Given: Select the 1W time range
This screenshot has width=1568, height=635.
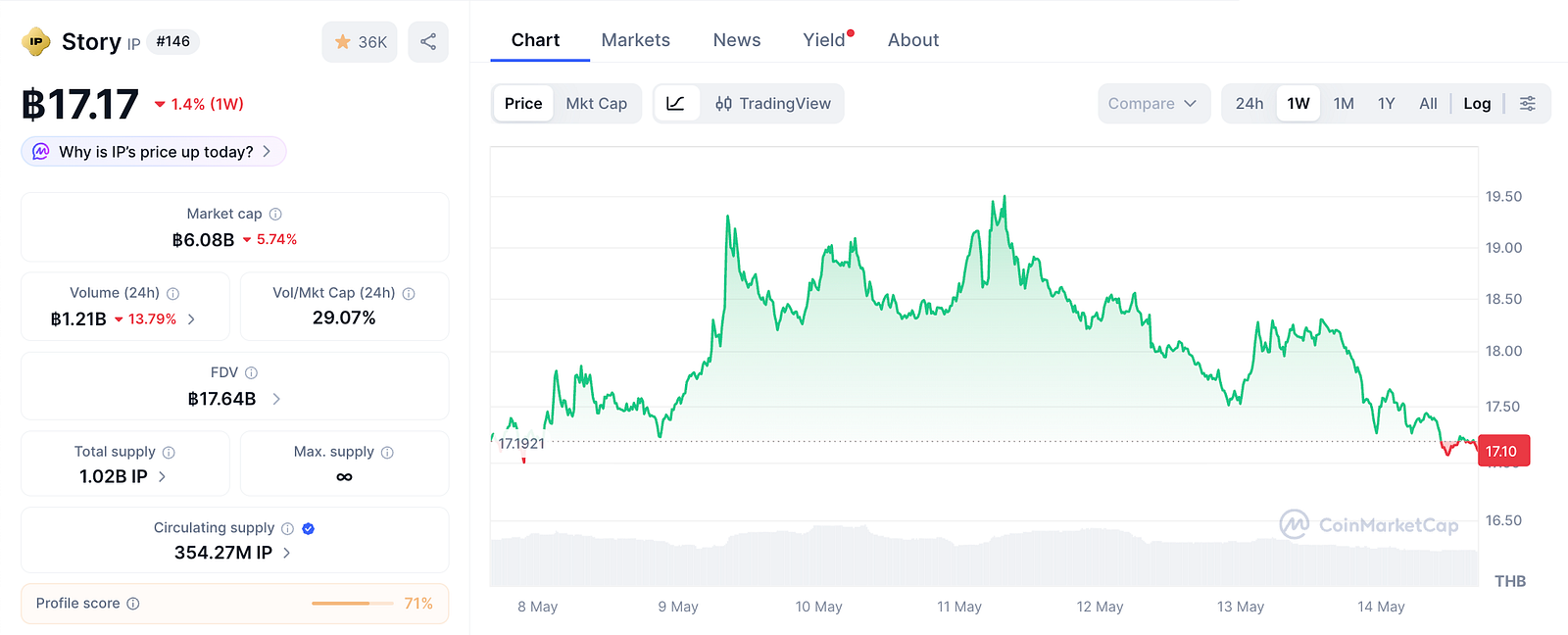Looking at the screenshot, I should tap(1298, 104).
